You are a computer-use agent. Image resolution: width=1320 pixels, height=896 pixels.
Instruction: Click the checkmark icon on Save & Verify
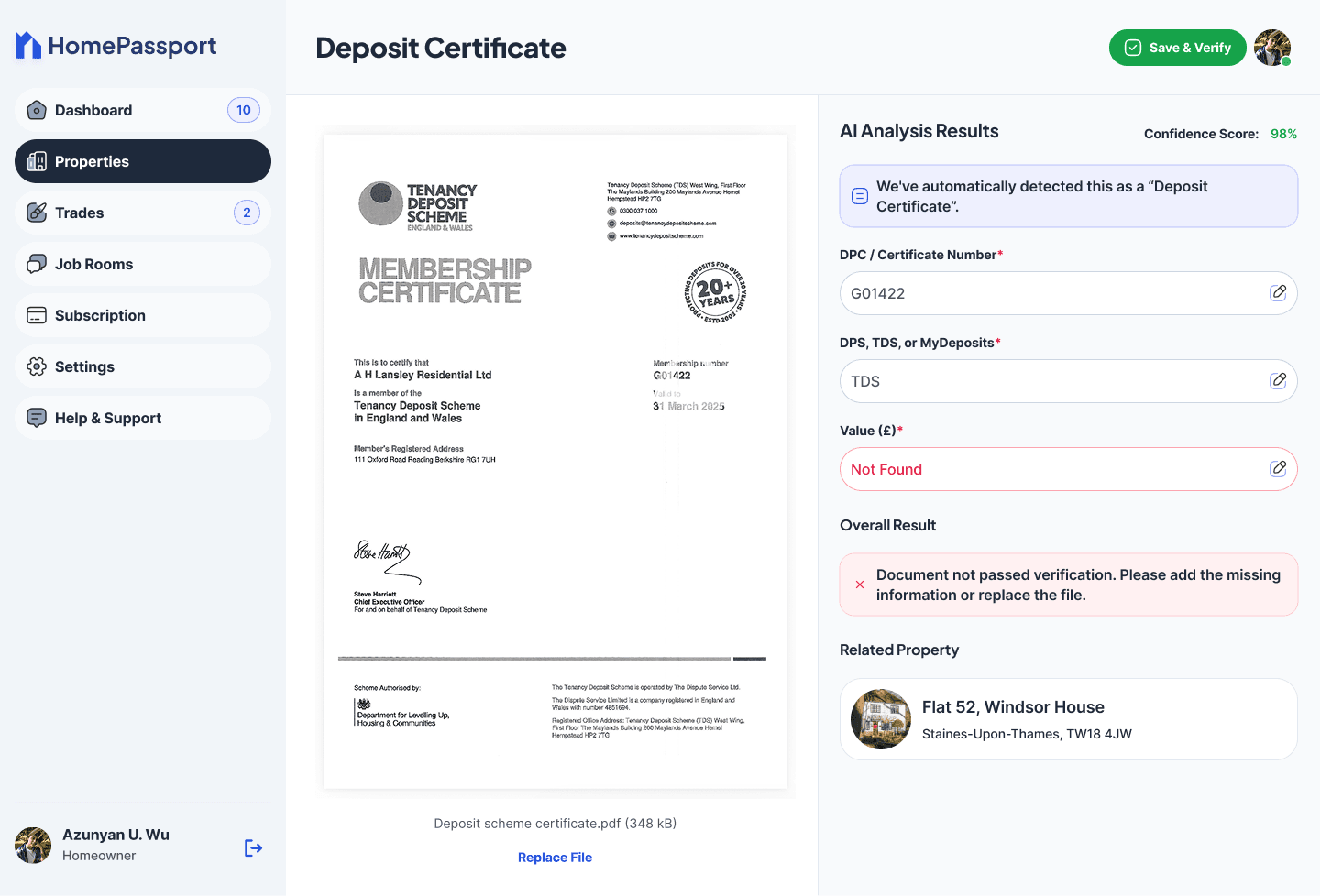pyautogui.click(x=1133, y=48)
